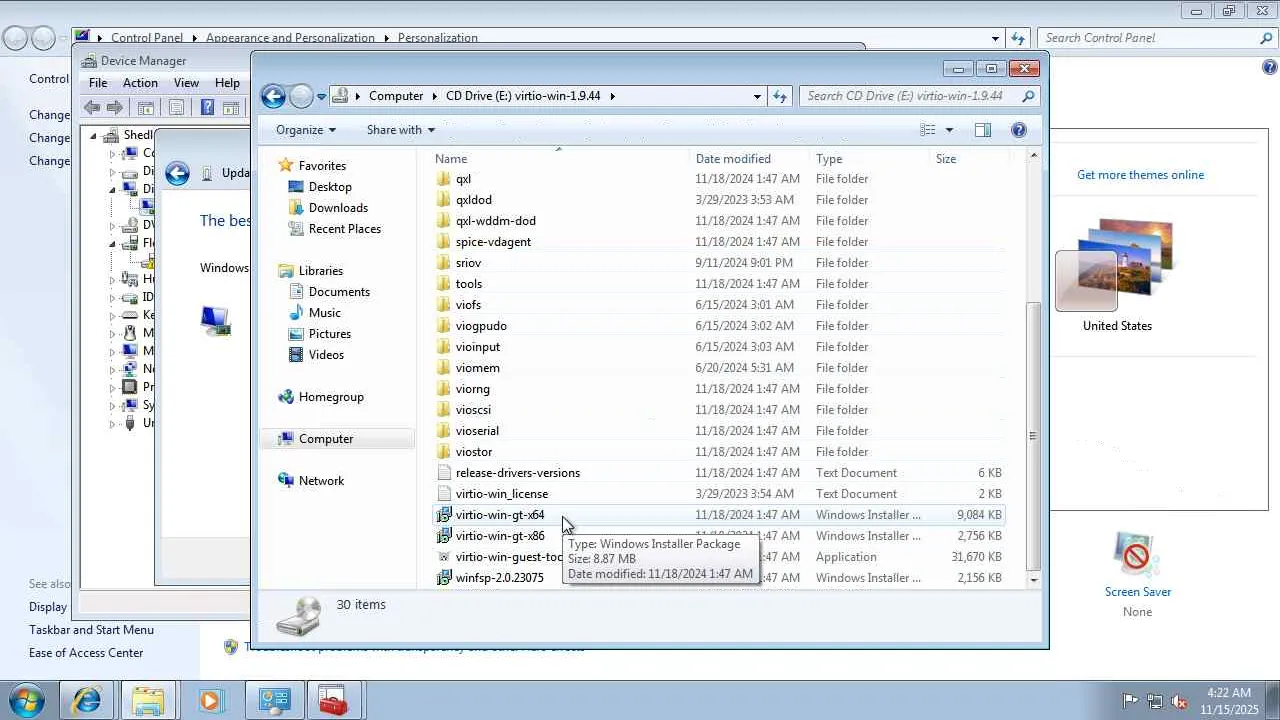1280x720 pixels.
Task: Go back in the Update Driver wizard
Action: tap(177, 173)
